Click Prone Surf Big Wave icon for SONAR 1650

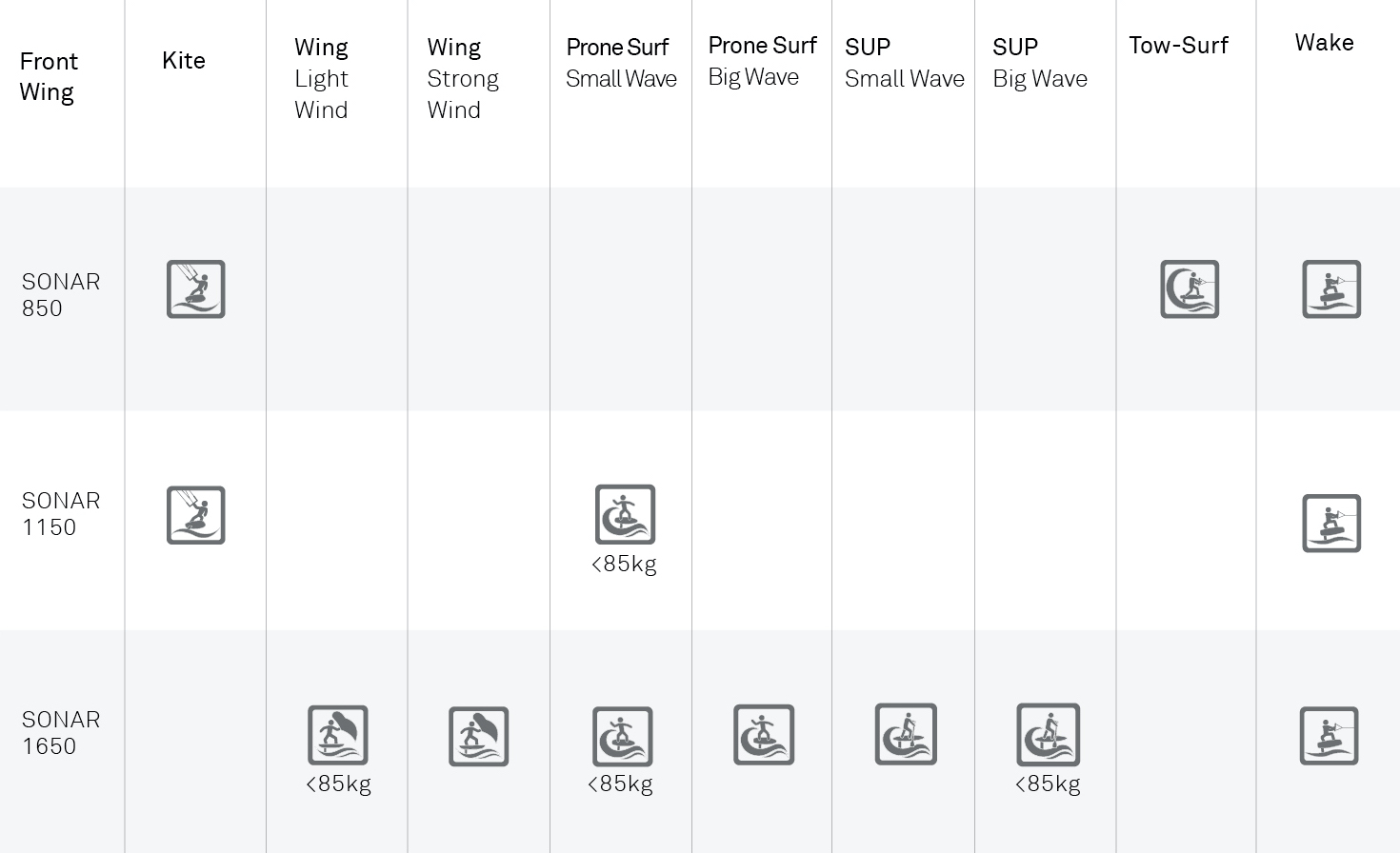pos(764,734)
